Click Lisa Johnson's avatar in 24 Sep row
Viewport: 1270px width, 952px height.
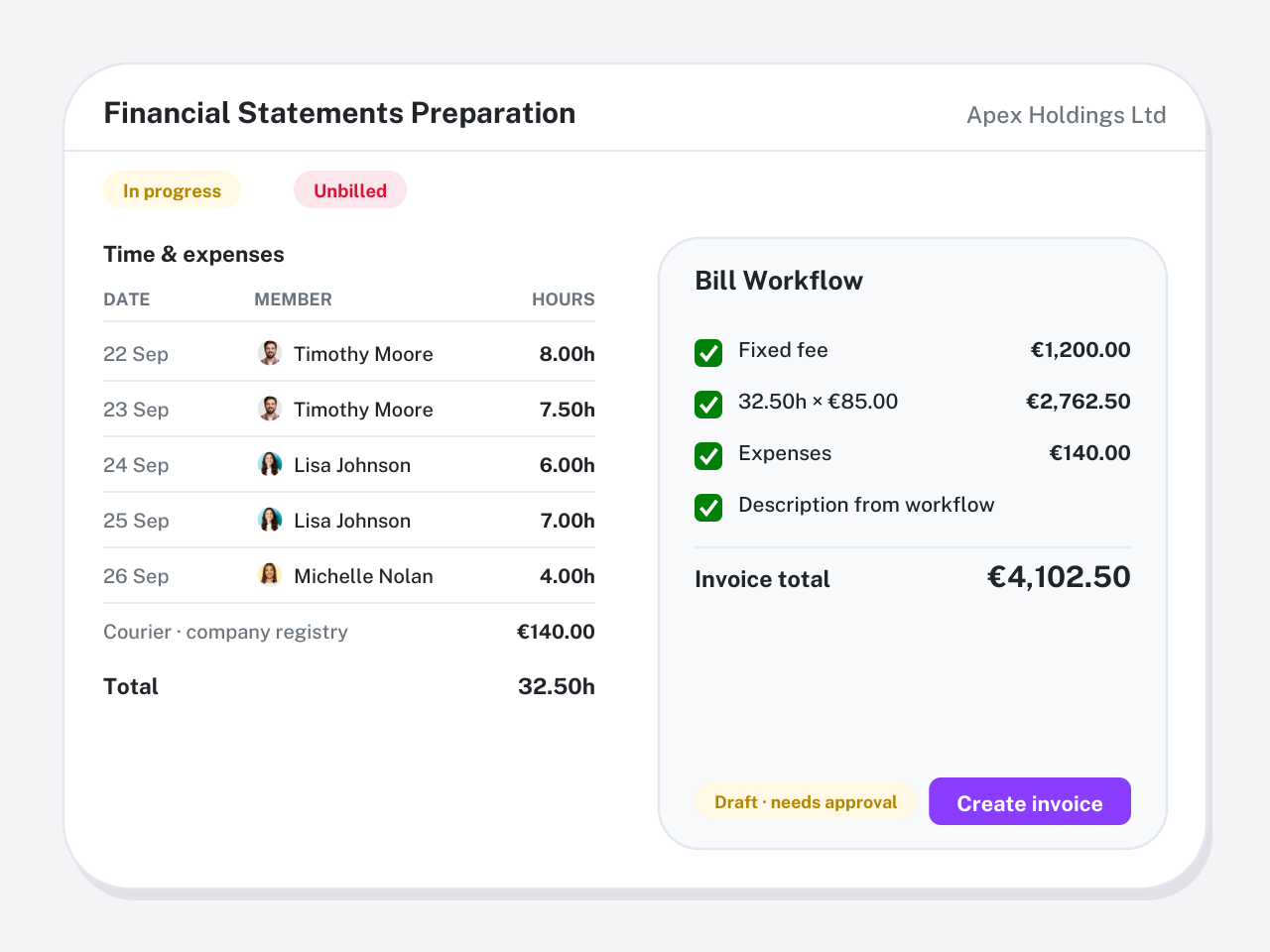pyautogui.click(x=269, y=464)
